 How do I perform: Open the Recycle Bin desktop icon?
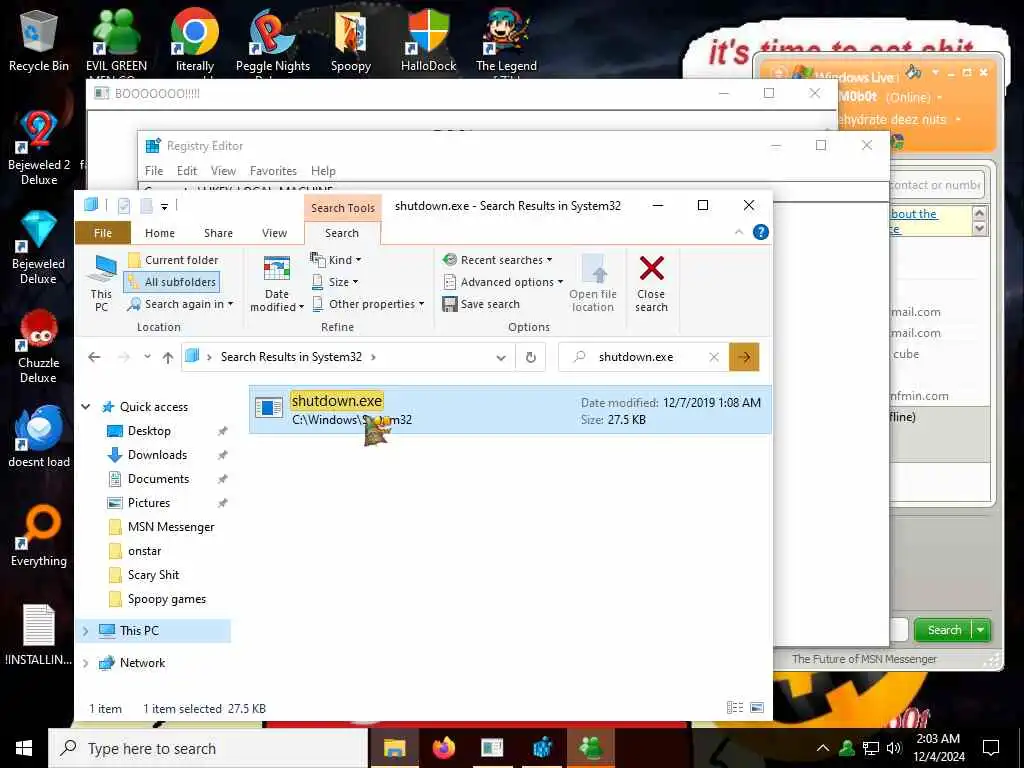39,39
